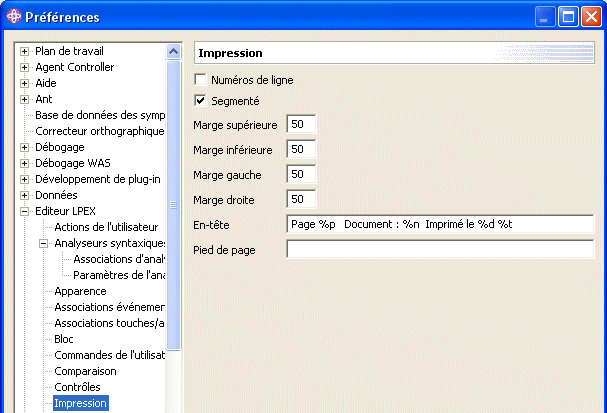Open the Apparence preference page
This screenshot has height=413, width=607.
[80, 291]
